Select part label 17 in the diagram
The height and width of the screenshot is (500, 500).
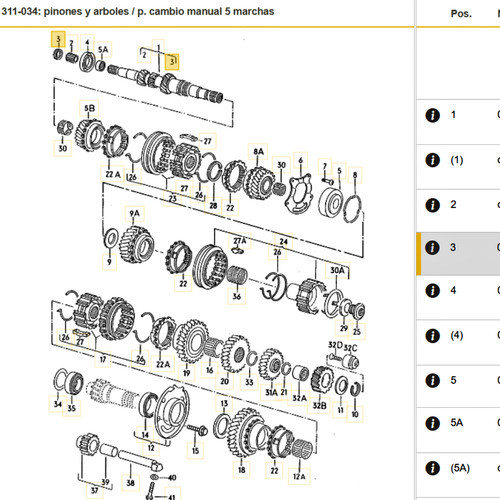pos(103,359)
